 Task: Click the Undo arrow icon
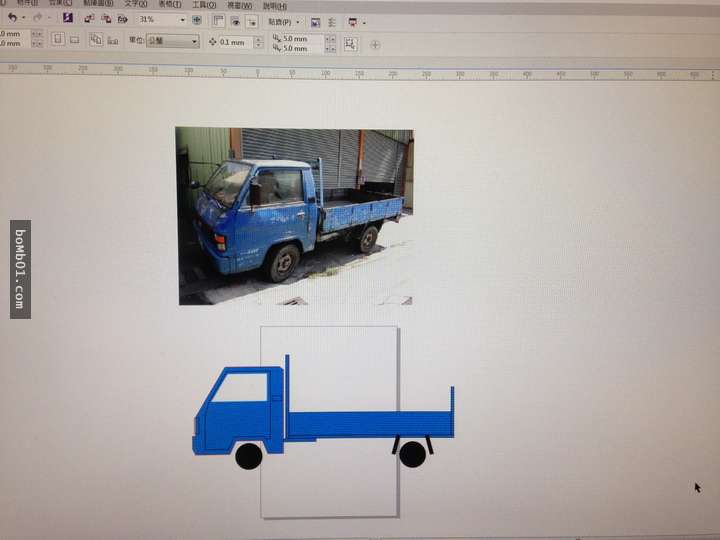[11, 19]
